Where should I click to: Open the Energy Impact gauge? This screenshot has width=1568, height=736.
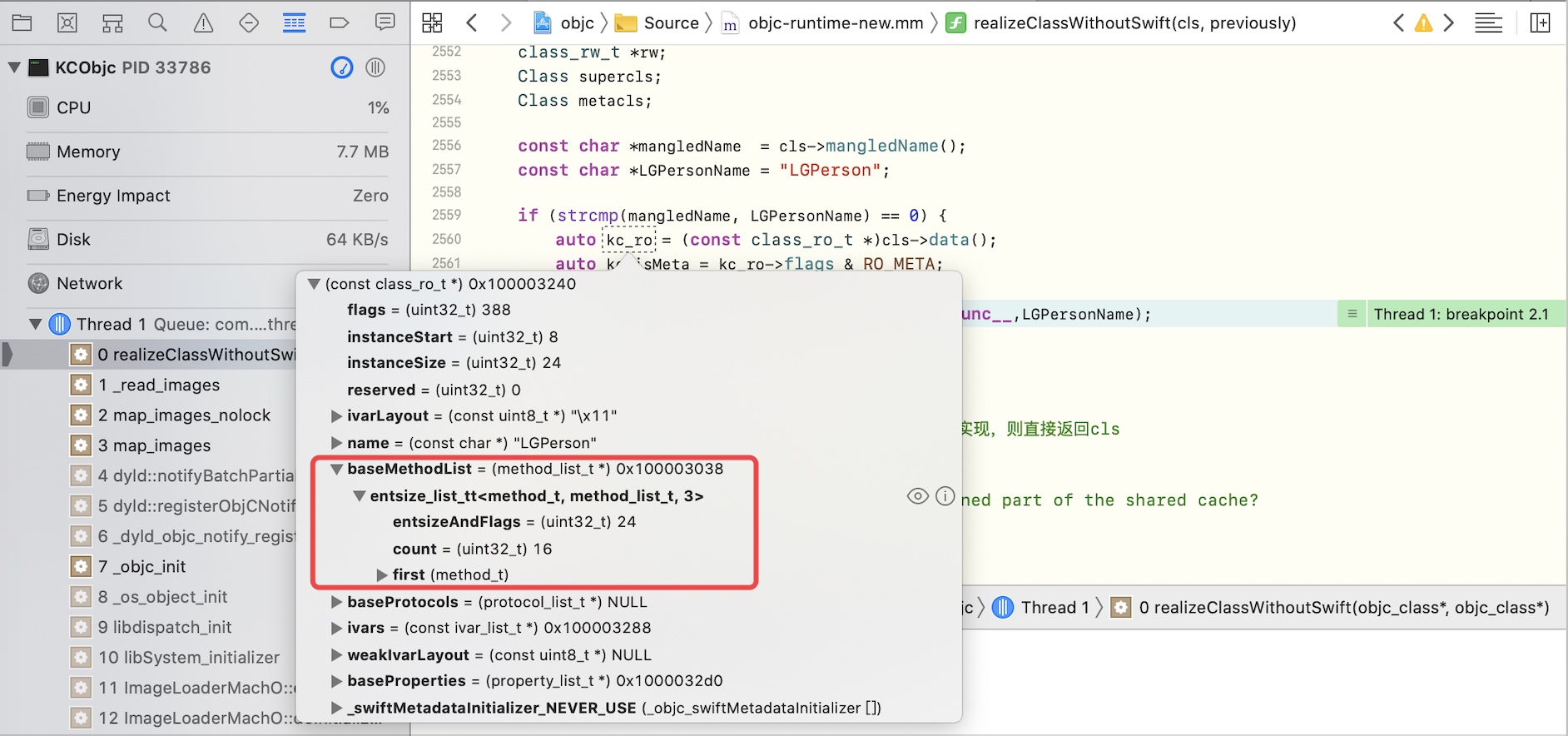coord(208,196)
